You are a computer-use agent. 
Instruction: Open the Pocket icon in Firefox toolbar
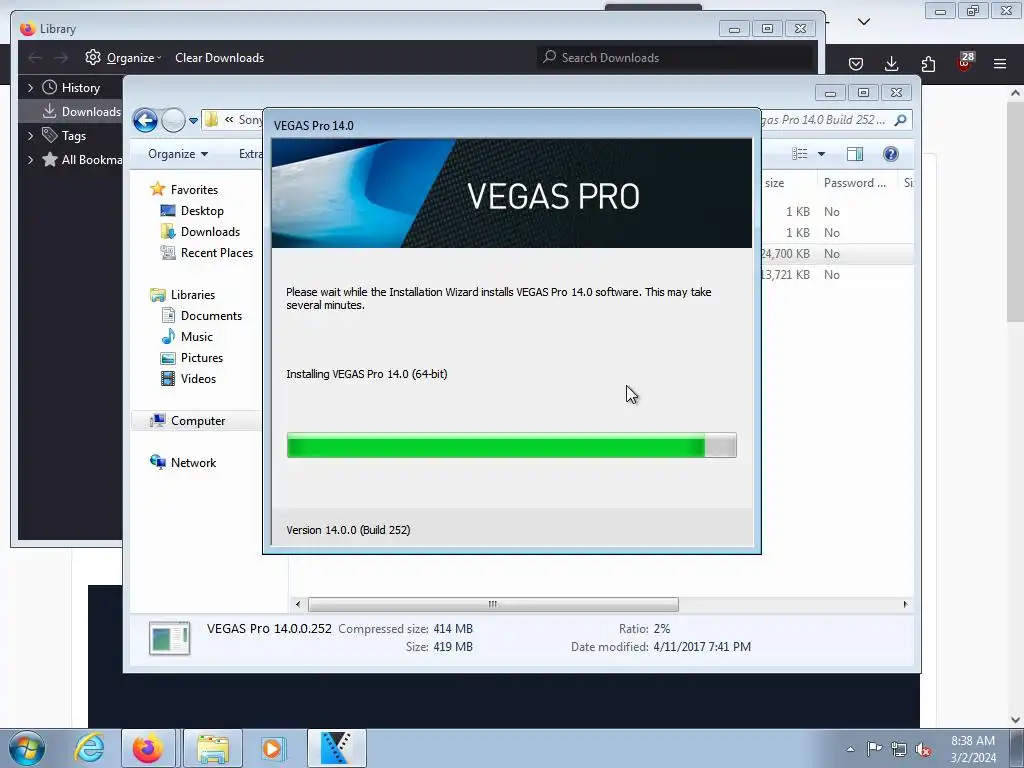[x=856, y=63]
